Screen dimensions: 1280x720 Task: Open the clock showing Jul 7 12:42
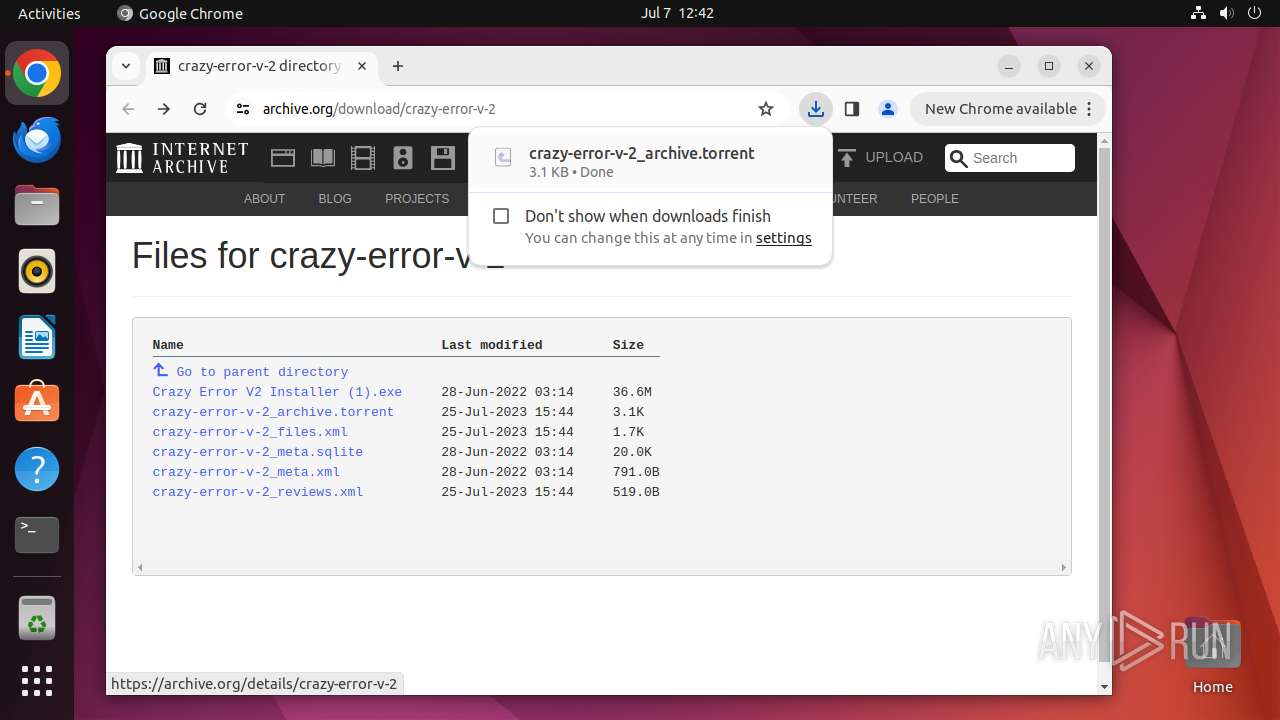pyautogui.click(x=677, y=13)
